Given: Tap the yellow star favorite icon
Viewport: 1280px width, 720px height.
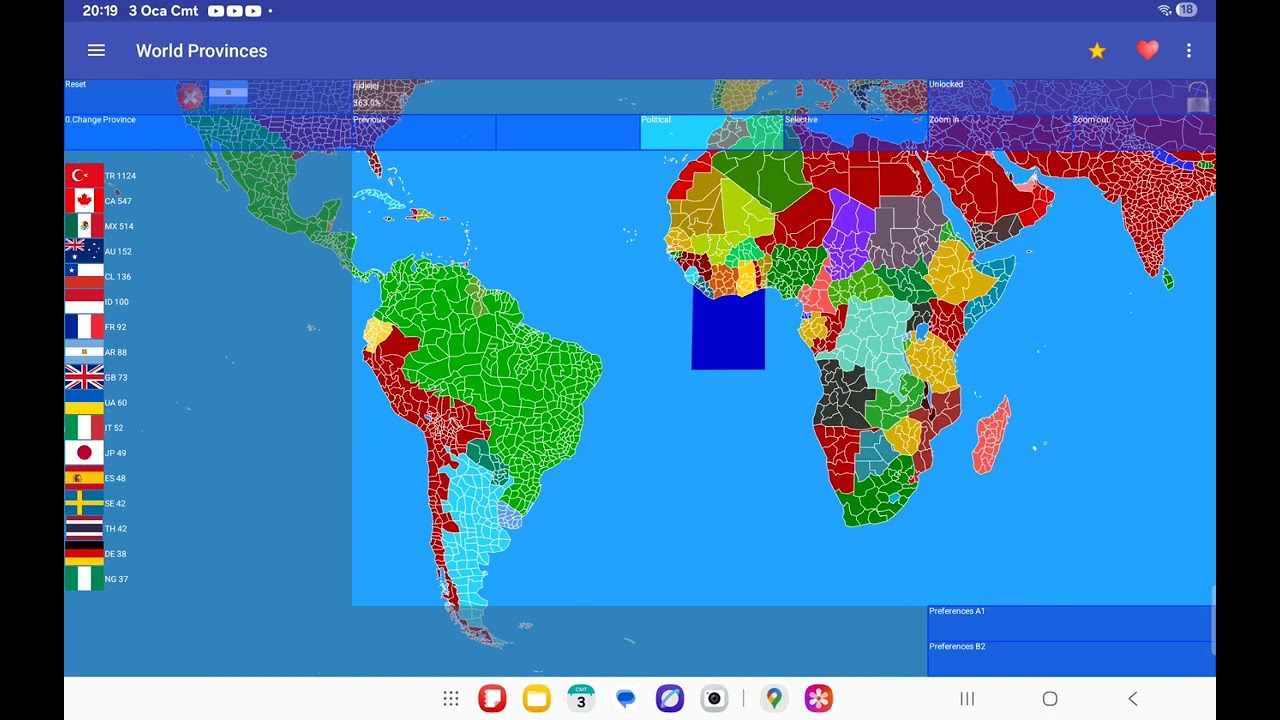Looking at the screenshot, I should 1097,51.
